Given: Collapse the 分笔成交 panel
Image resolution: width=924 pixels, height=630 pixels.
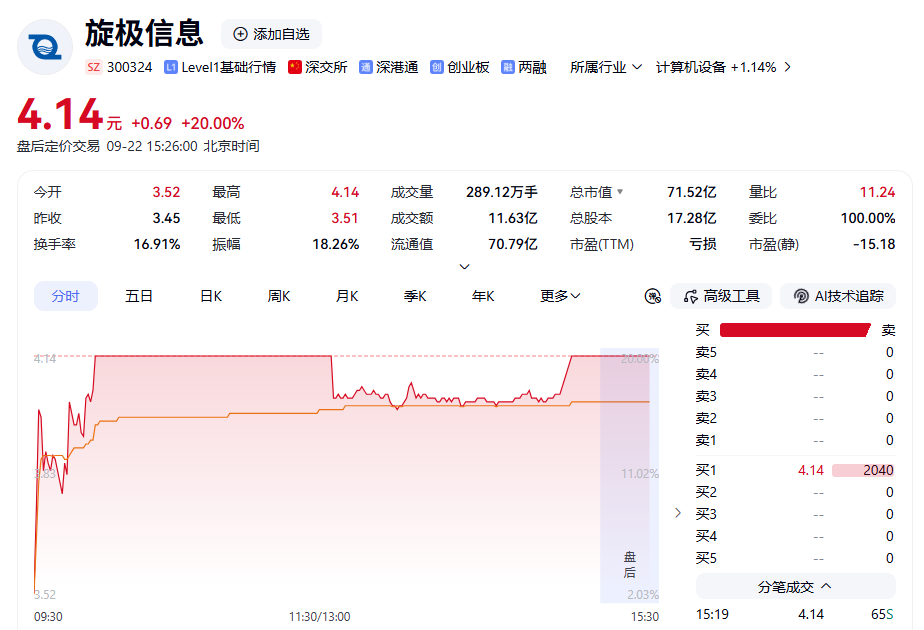Looking at the screenshot, I should 795,586.
